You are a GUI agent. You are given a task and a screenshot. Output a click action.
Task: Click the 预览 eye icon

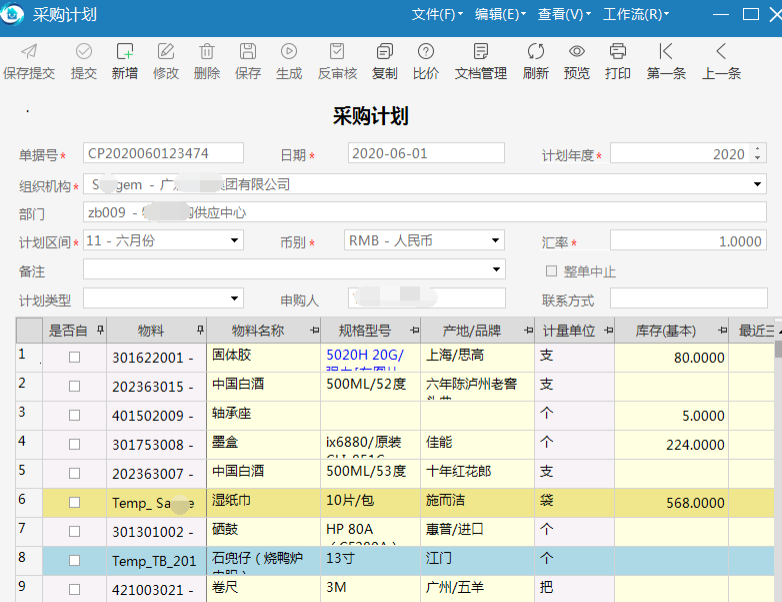click(x=577, y=51)
